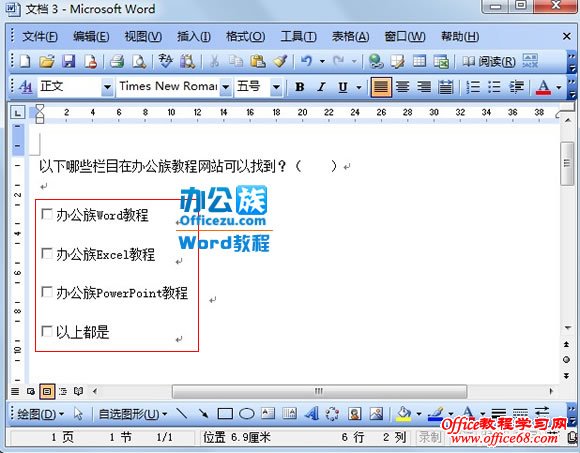This screenshot has height=453, width=580.
Task: Switch to Normal view button
Action: pos(15,391)
